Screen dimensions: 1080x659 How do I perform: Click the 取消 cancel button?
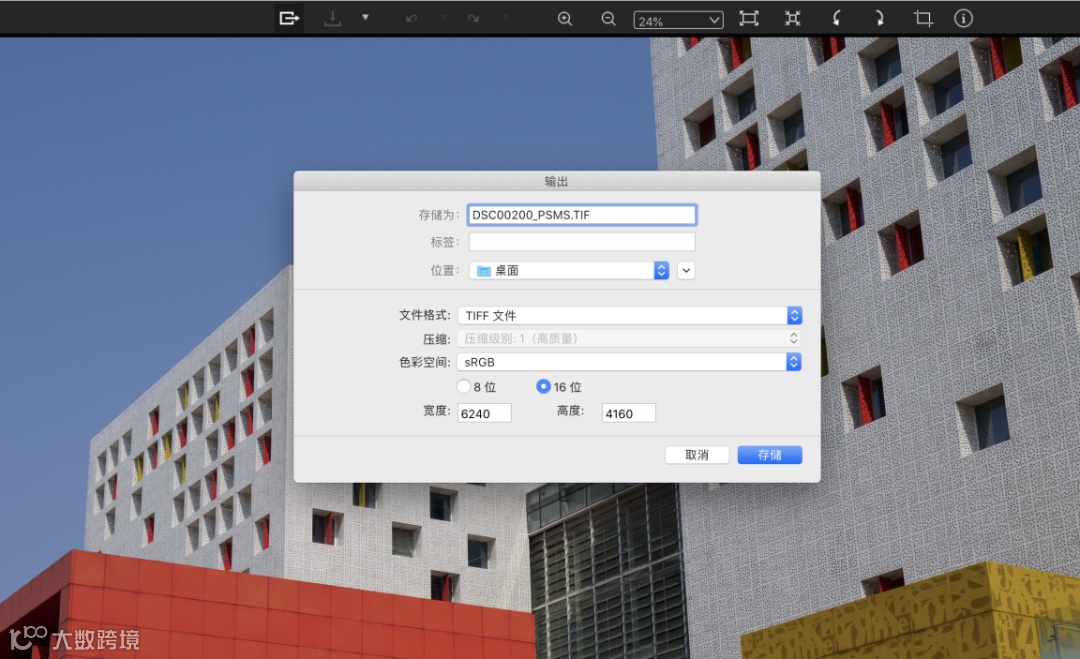click(x=697, y=455)
